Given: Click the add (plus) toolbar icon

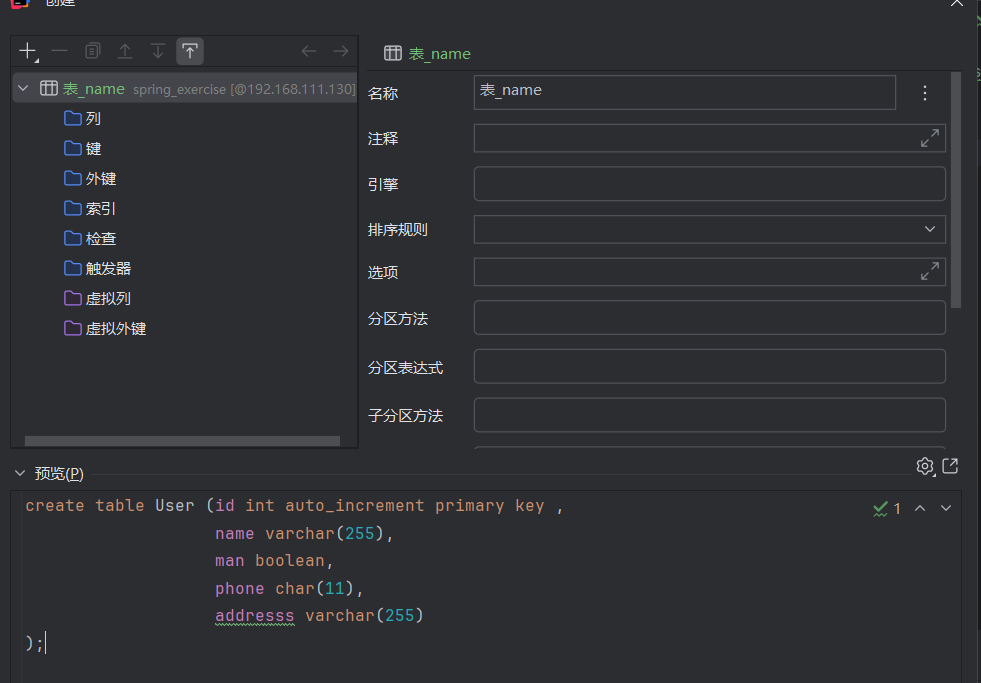Looking at the screenshot, I should [28, 51].
